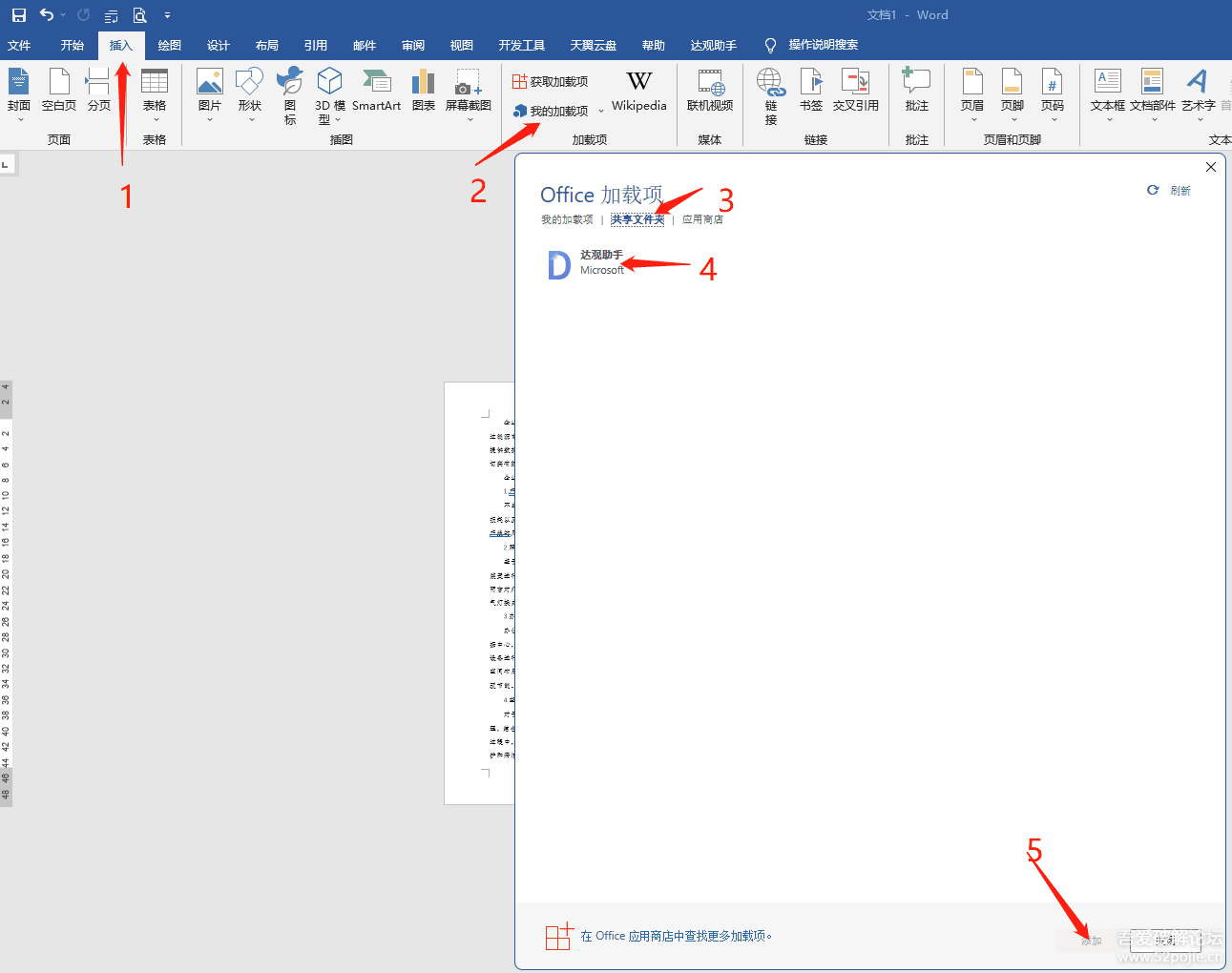Click the Tell Me search box (操作说明搜索)

[812, 45]
